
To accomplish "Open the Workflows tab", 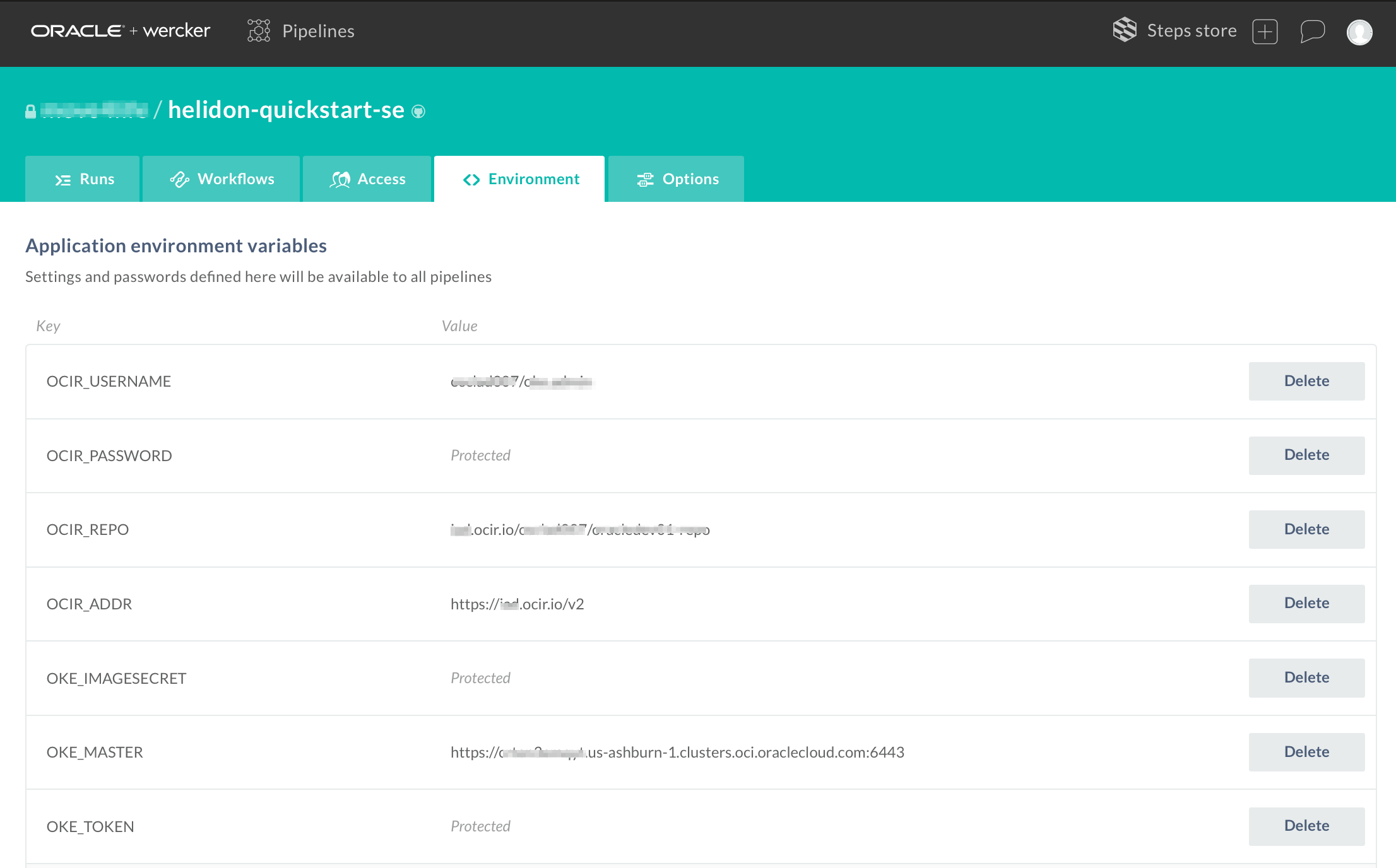I will pos(222,179).
